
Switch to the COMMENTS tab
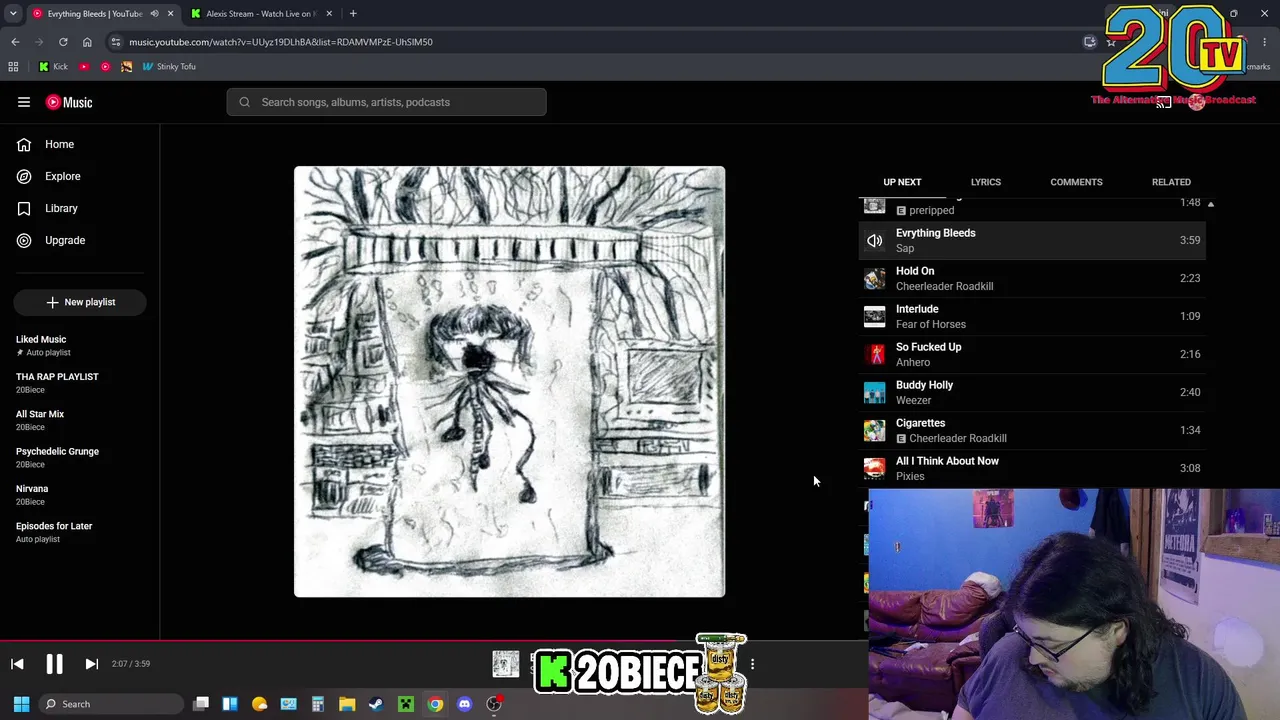point(1076,182)
